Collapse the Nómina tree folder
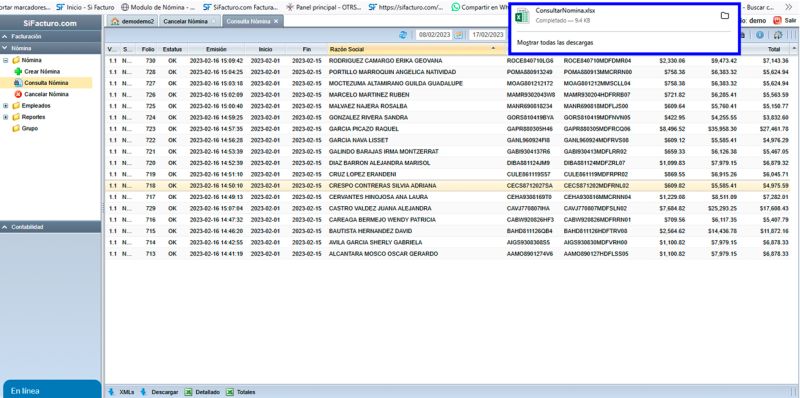This screenshot has width=800, height=398. [x=6, y=60]
